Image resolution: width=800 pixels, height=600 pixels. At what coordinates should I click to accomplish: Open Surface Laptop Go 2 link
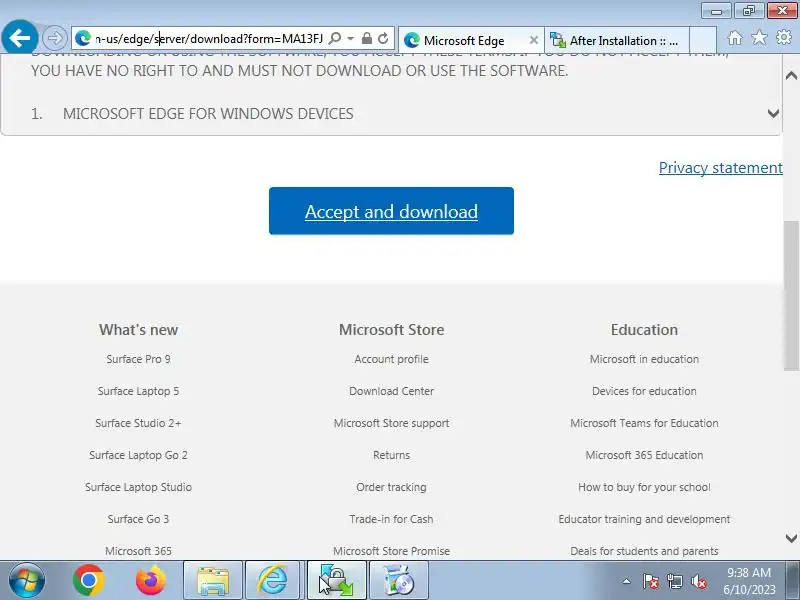[138, 455]
